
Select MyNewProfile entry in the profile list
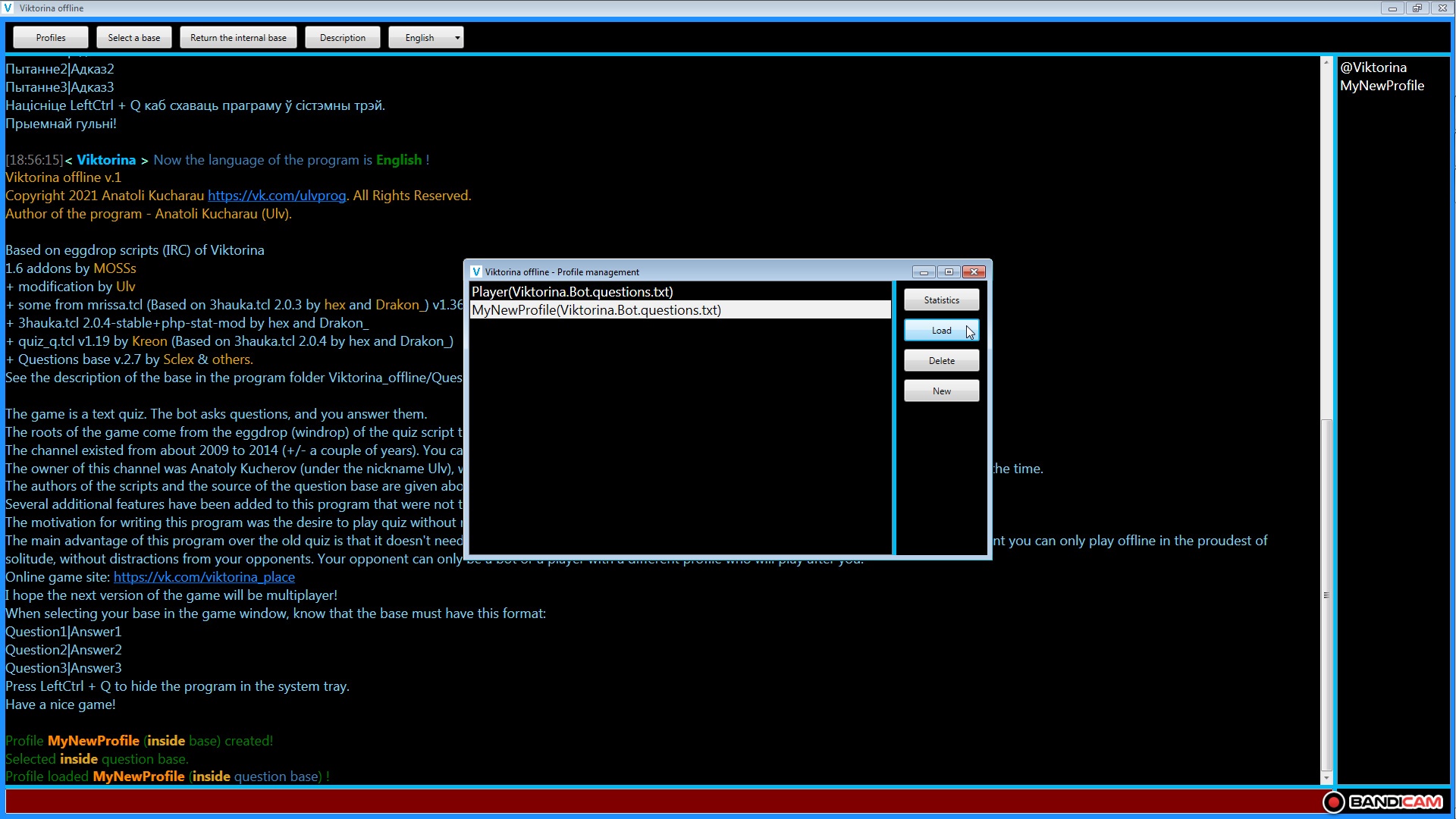[x=596, y=310]
